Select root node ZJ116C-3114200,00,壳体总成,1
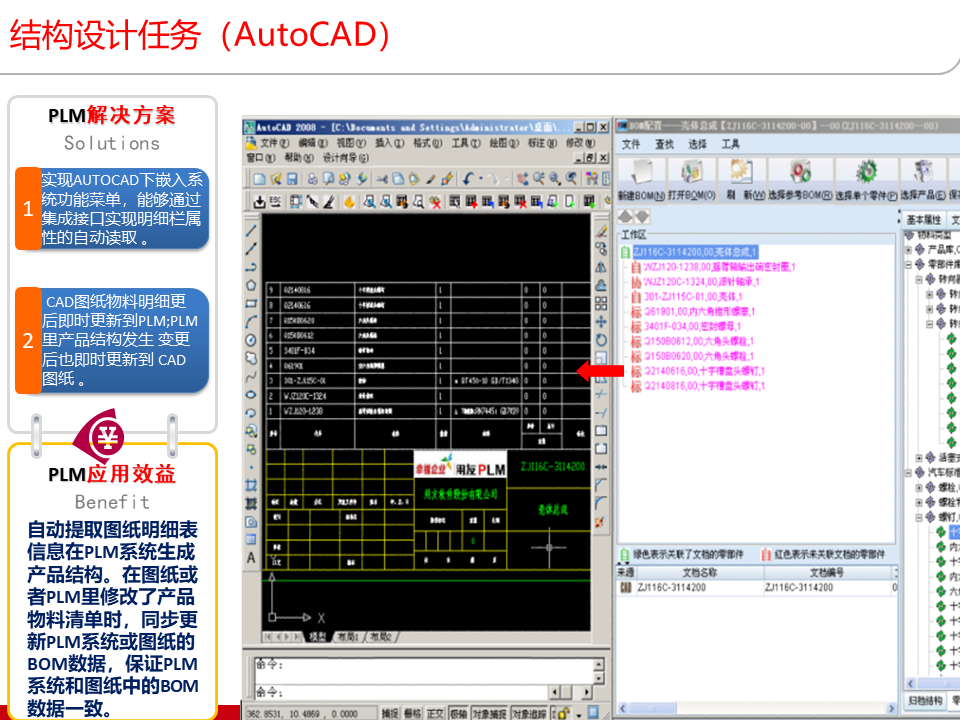The width and height of the screenshot is (960, 720). pos(695,252)
